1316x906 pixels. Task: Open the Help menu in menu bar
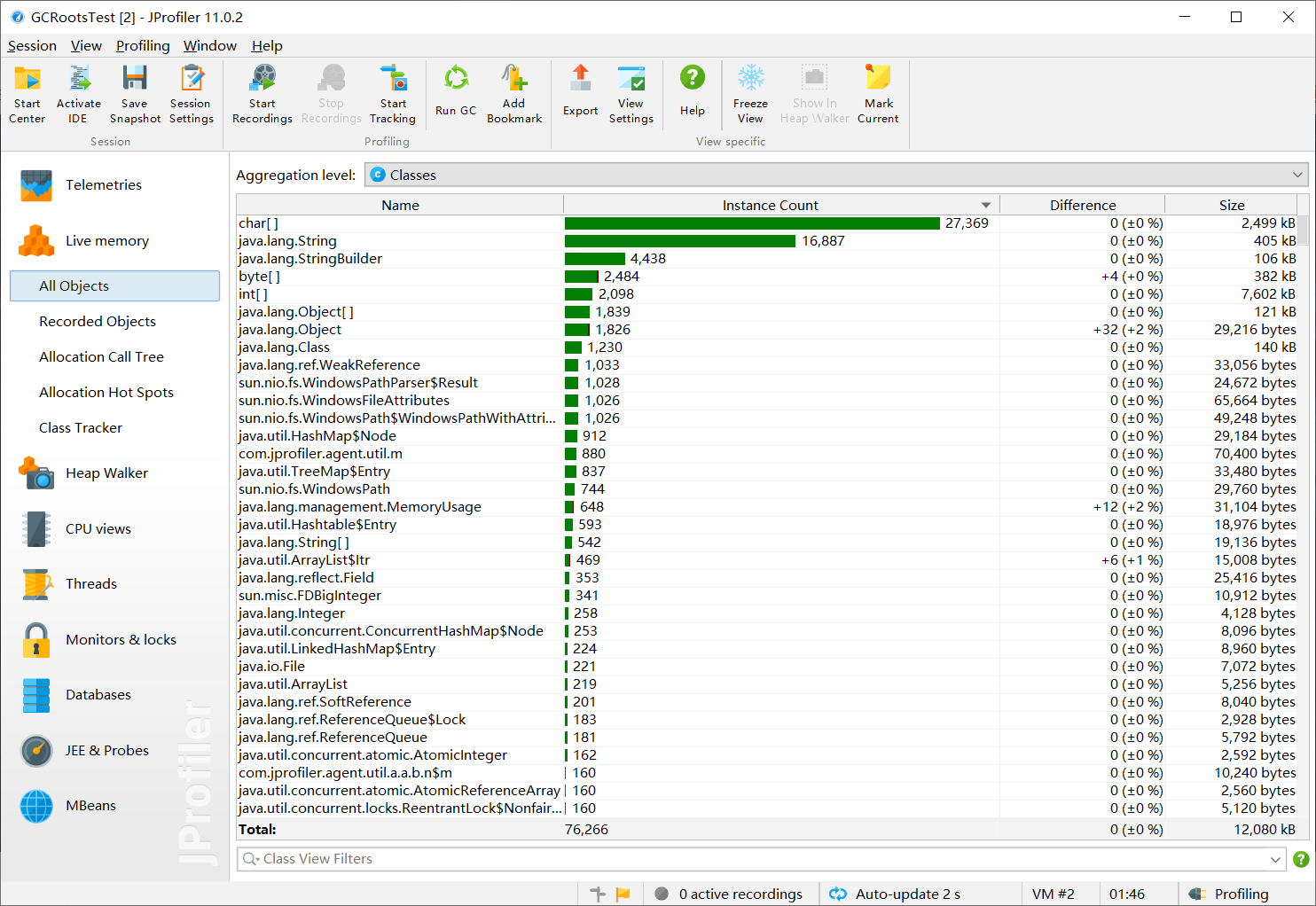coord(267,46)
